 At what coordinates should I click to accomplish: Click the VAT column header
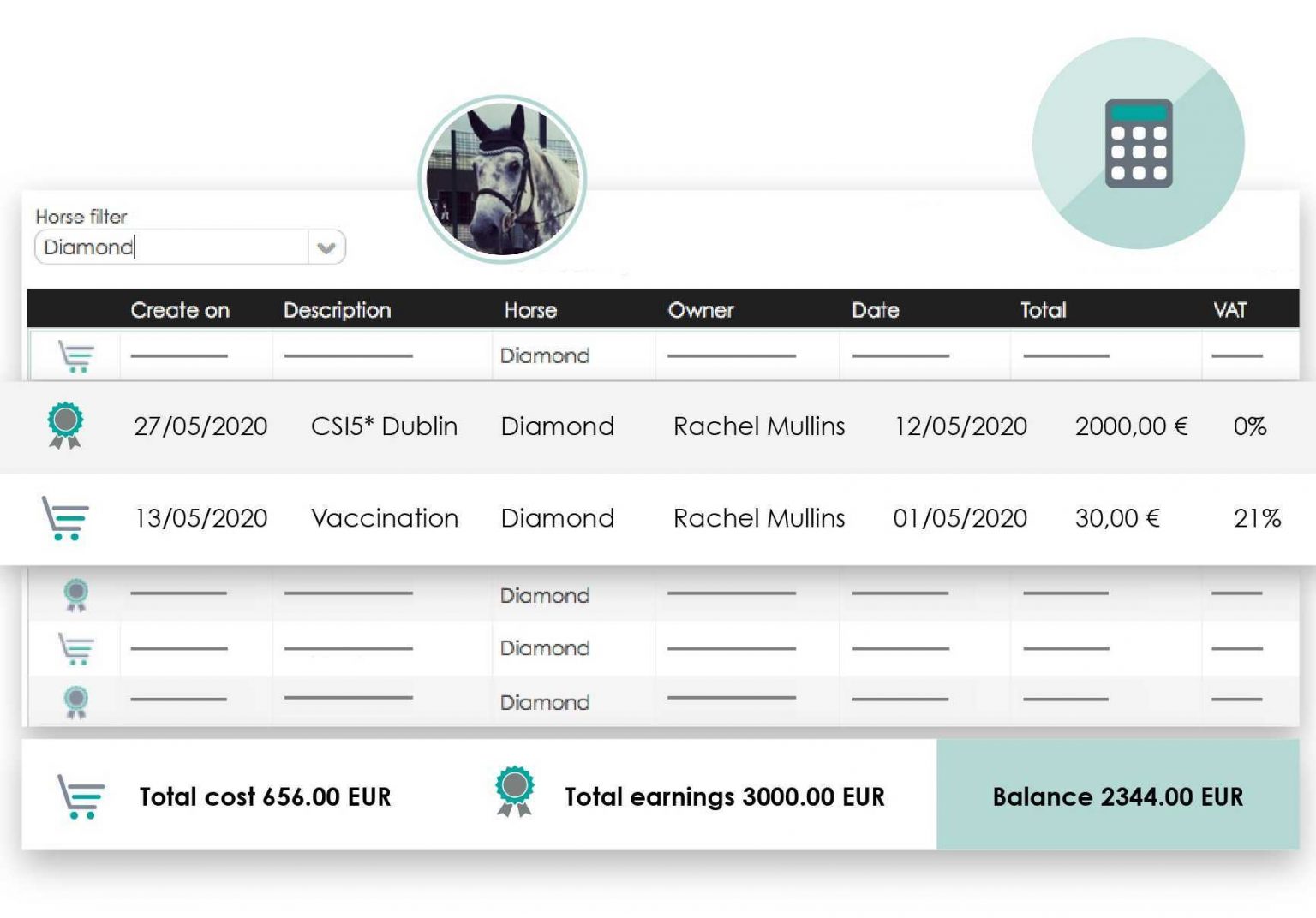(x=1231, y=310)
